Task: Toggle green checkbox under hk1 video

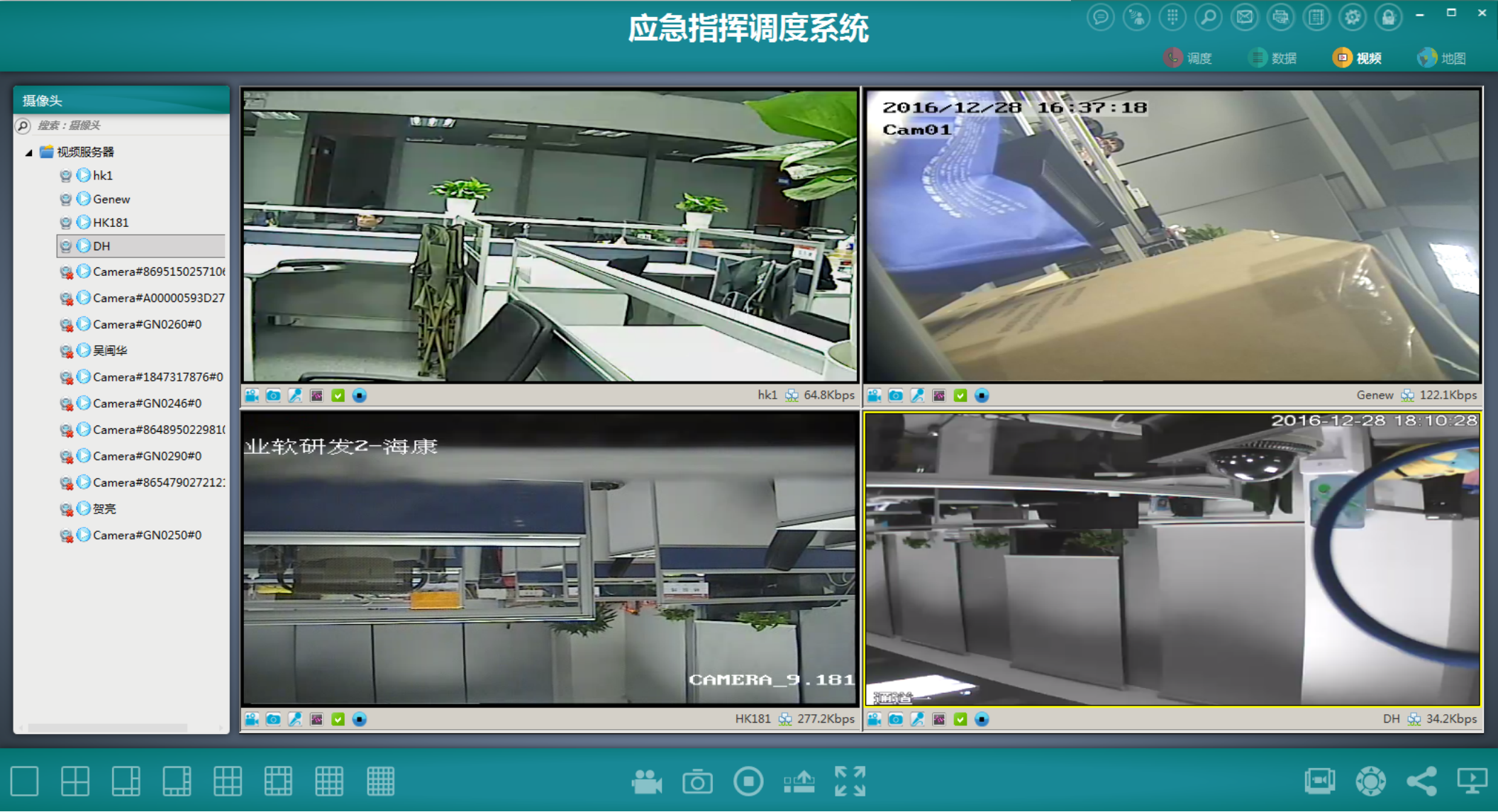Action: pyautogui.click(x=338, y=395)
